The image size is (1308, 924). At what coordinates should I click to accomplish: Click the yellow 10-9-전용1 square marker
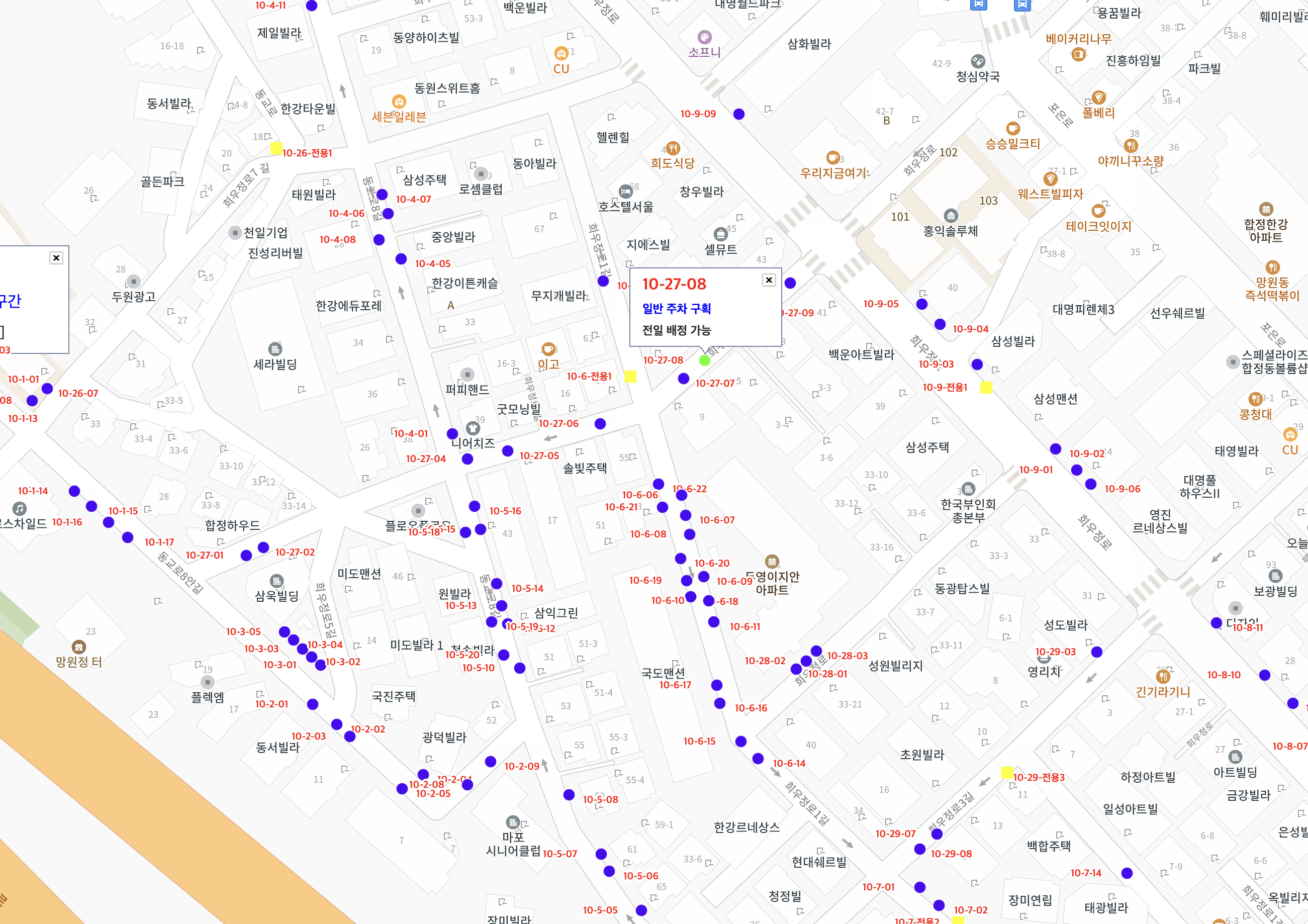point(986,388)
